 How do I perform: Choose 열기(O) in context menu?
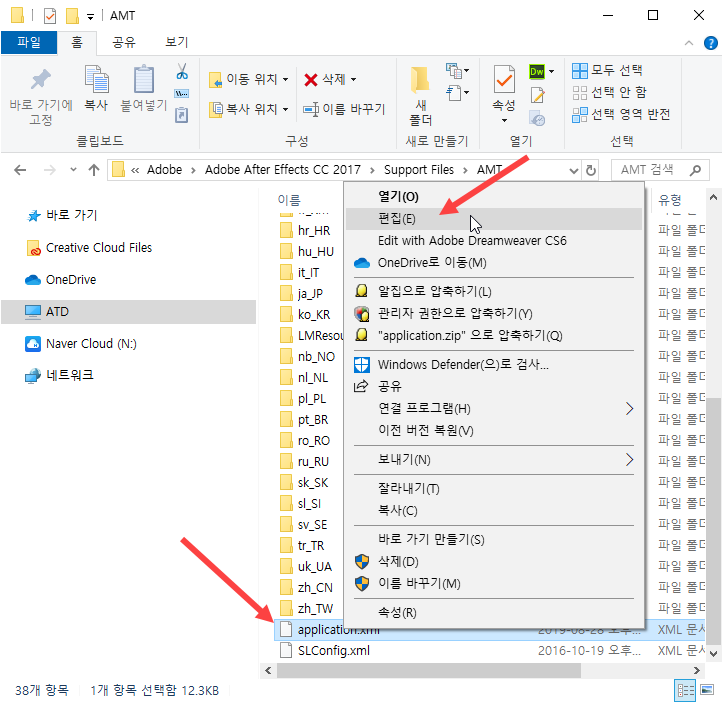(493, 197)
